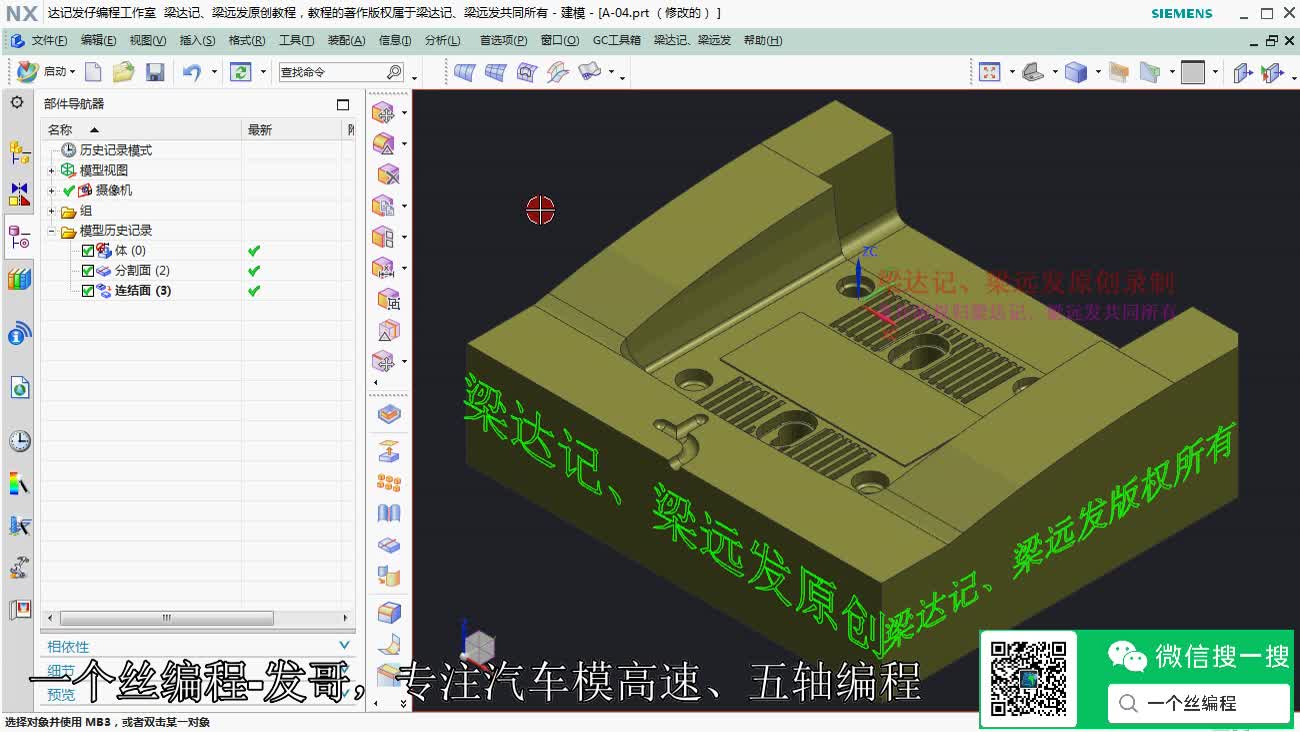Click the New file icon
The width and height of the screenshot is (1300, 732).
coord(93,72)
